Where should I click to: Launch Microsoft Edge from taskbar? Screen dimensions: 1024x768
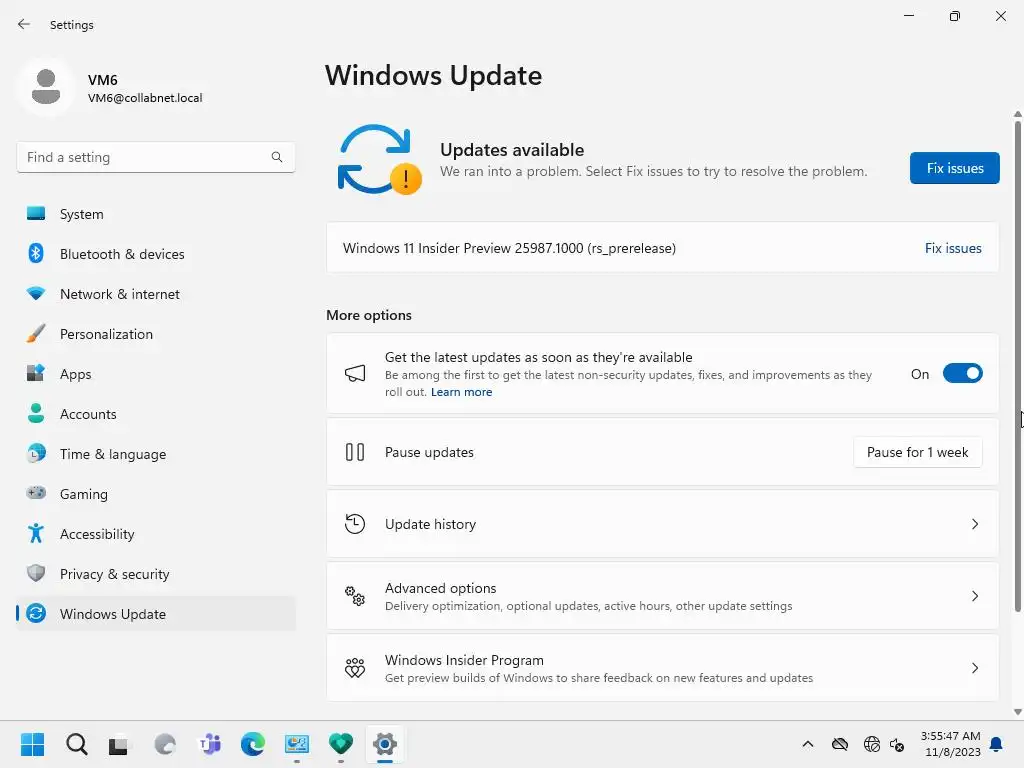[253, 744]
